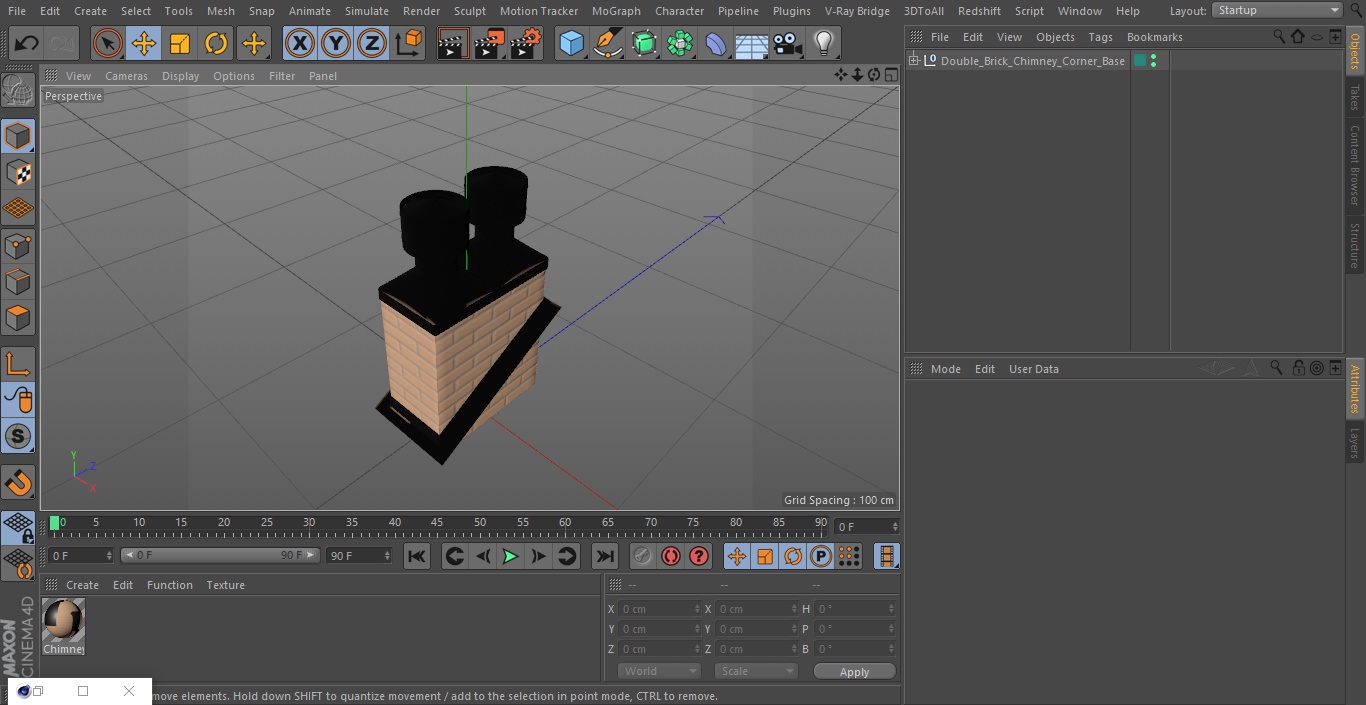Add a Cube primitive object
The image size is (1366, 705).
(571, 43)
